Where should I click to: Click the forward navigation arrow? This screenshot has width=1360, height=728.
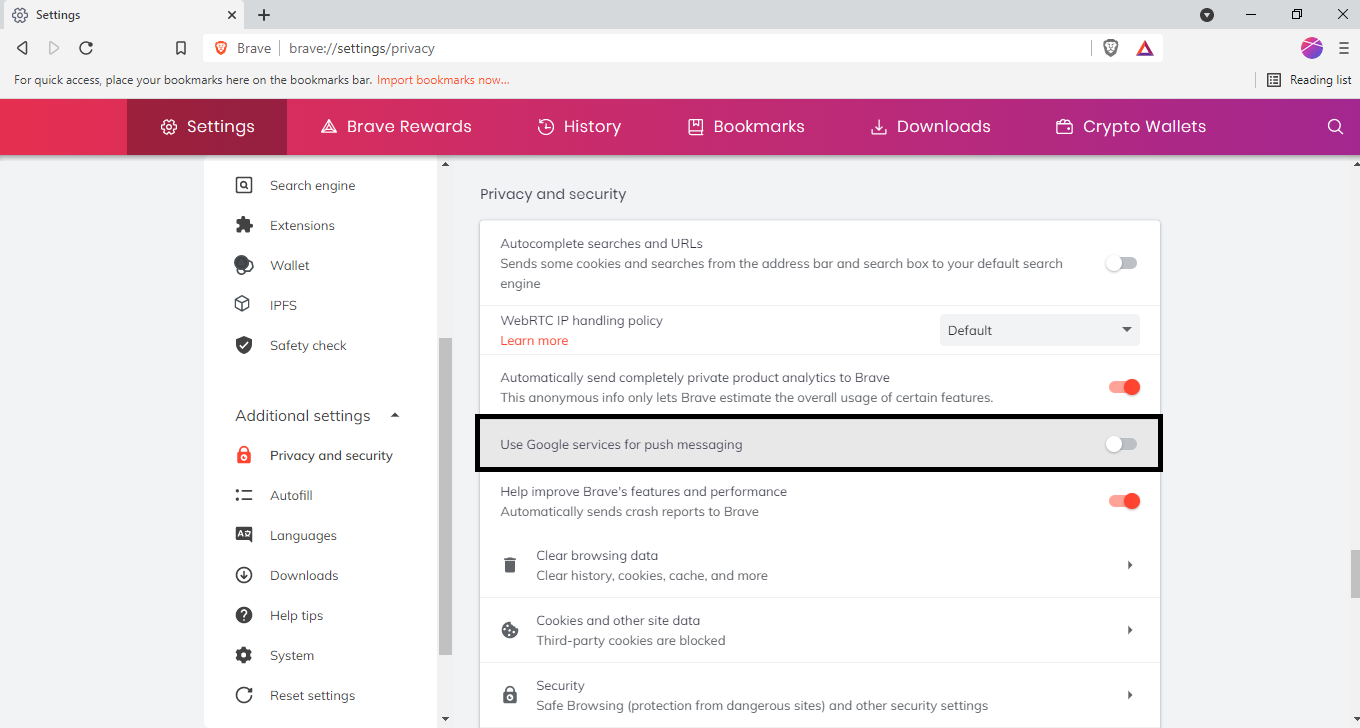pyautogui.click(x=54, y=48)
